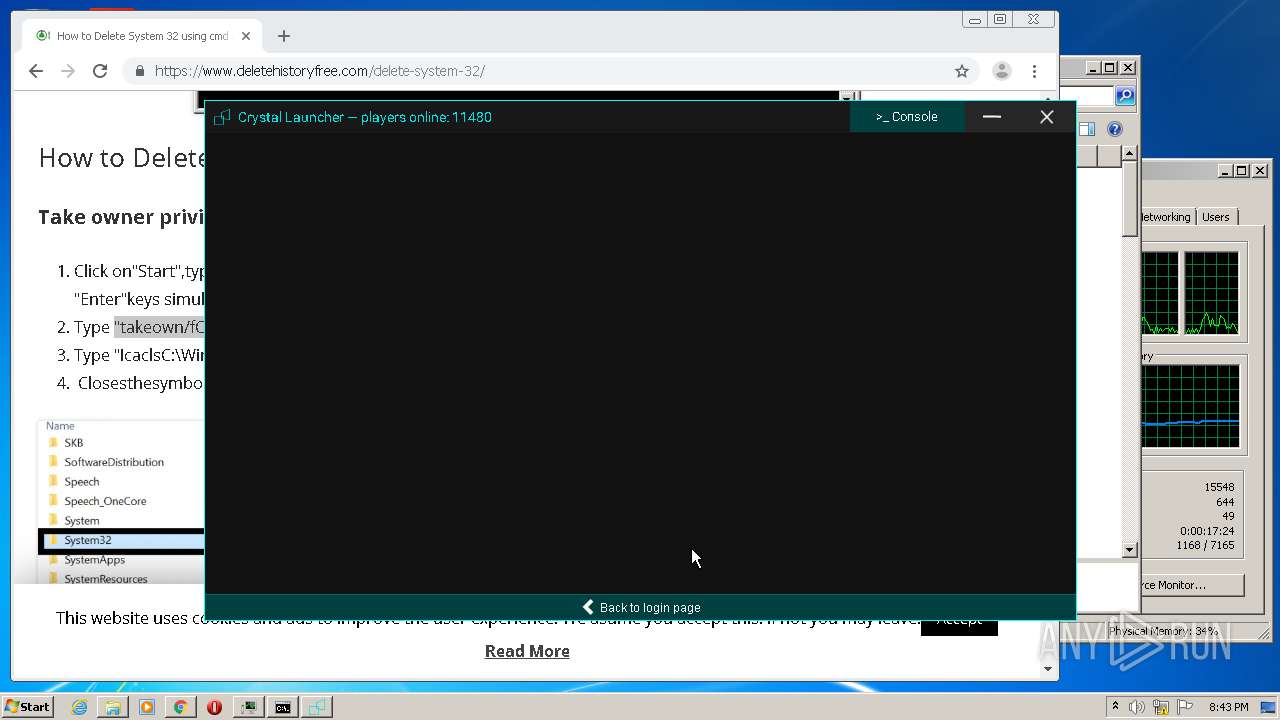
Task: Show hidden tray icons arrow
Action: [1115, 707]
